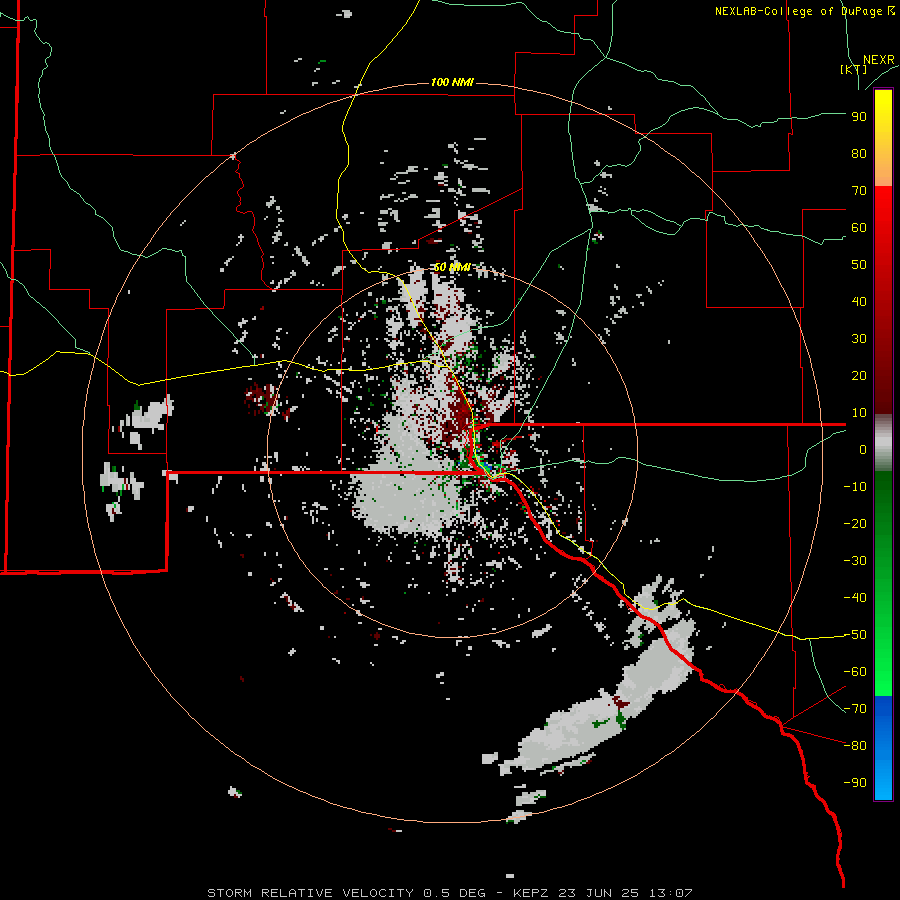Select the 90 value on velocity scale
The width and height of the screenshot is (900, 900).
(x=859, y=117)
